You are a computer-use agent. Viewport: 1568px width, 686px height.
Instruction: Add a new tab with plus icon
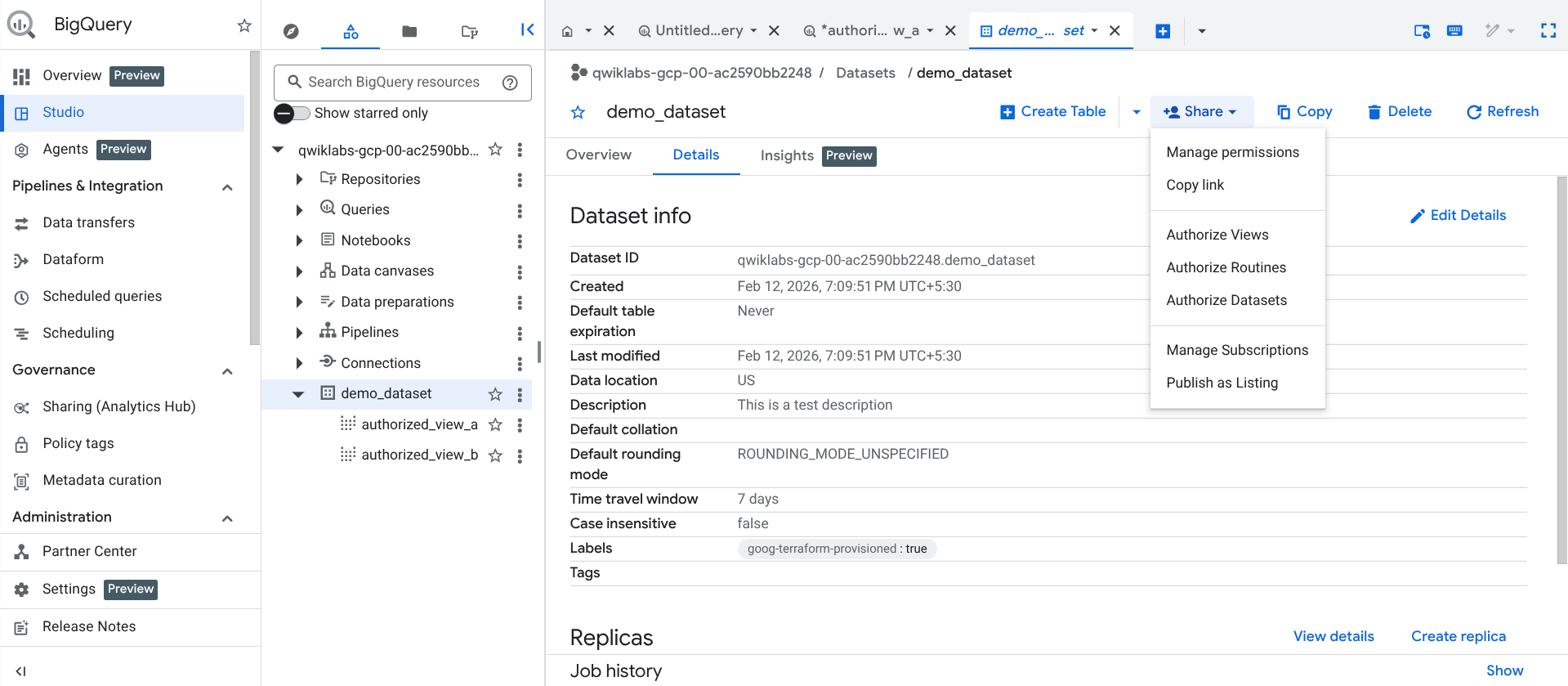point(1162,31)
